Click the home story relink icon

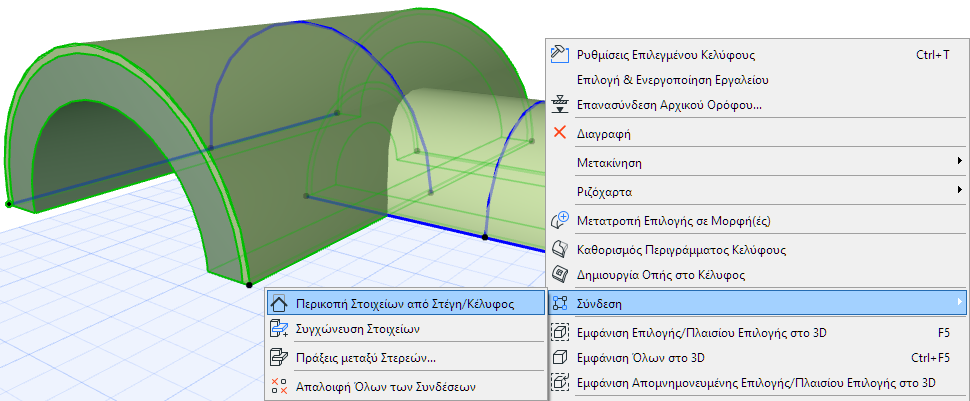(x=559, y=105)
